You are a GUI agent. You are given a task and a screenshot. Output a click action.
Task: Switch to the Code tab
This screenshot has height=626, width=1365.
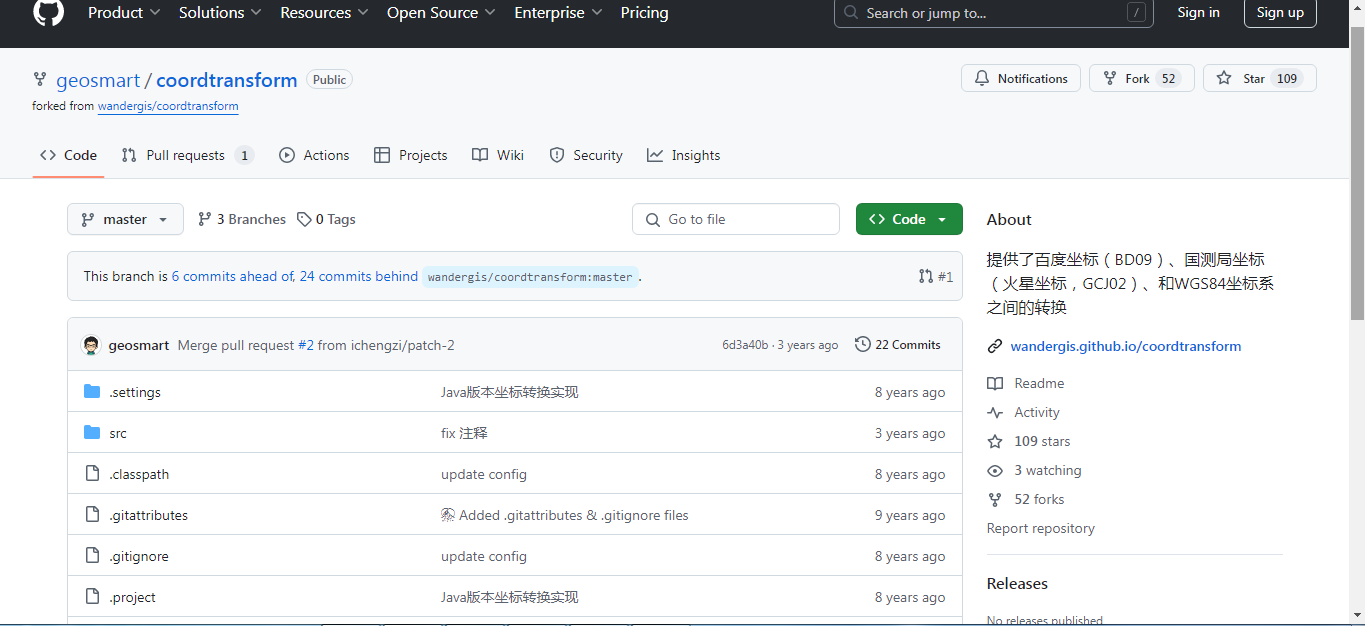click(x=68, y=155)
